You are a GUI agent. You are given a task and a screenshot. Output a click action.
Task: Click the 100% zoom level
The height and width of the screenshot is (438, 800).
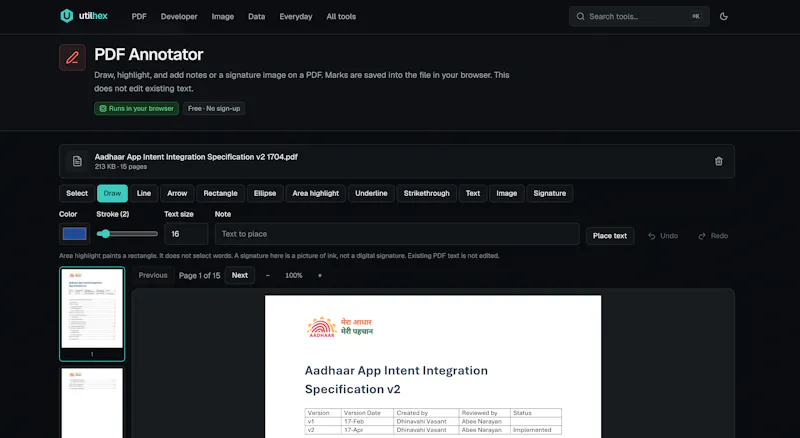pyautogui.click(x=294, y=275)
